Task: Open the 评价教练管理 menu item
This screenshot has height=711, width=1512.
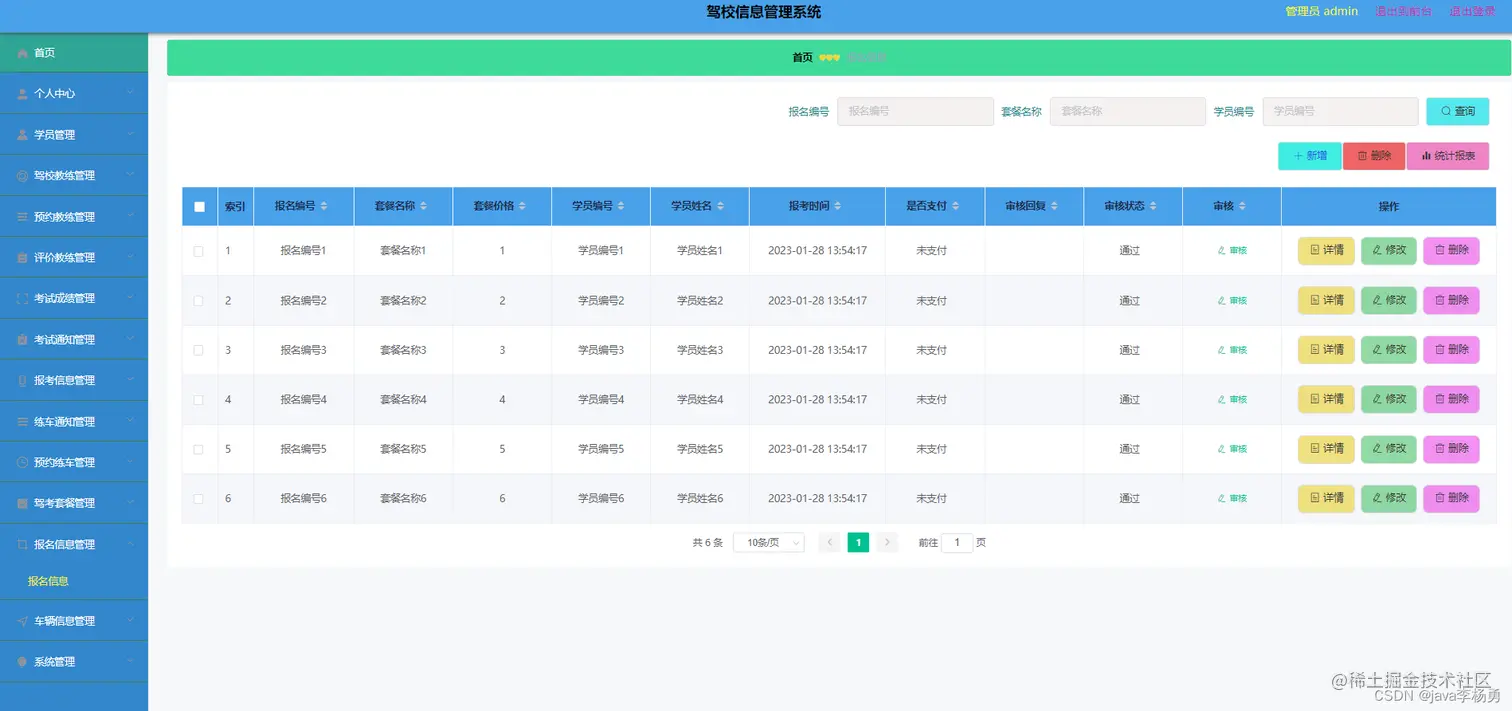Action: 74,258
